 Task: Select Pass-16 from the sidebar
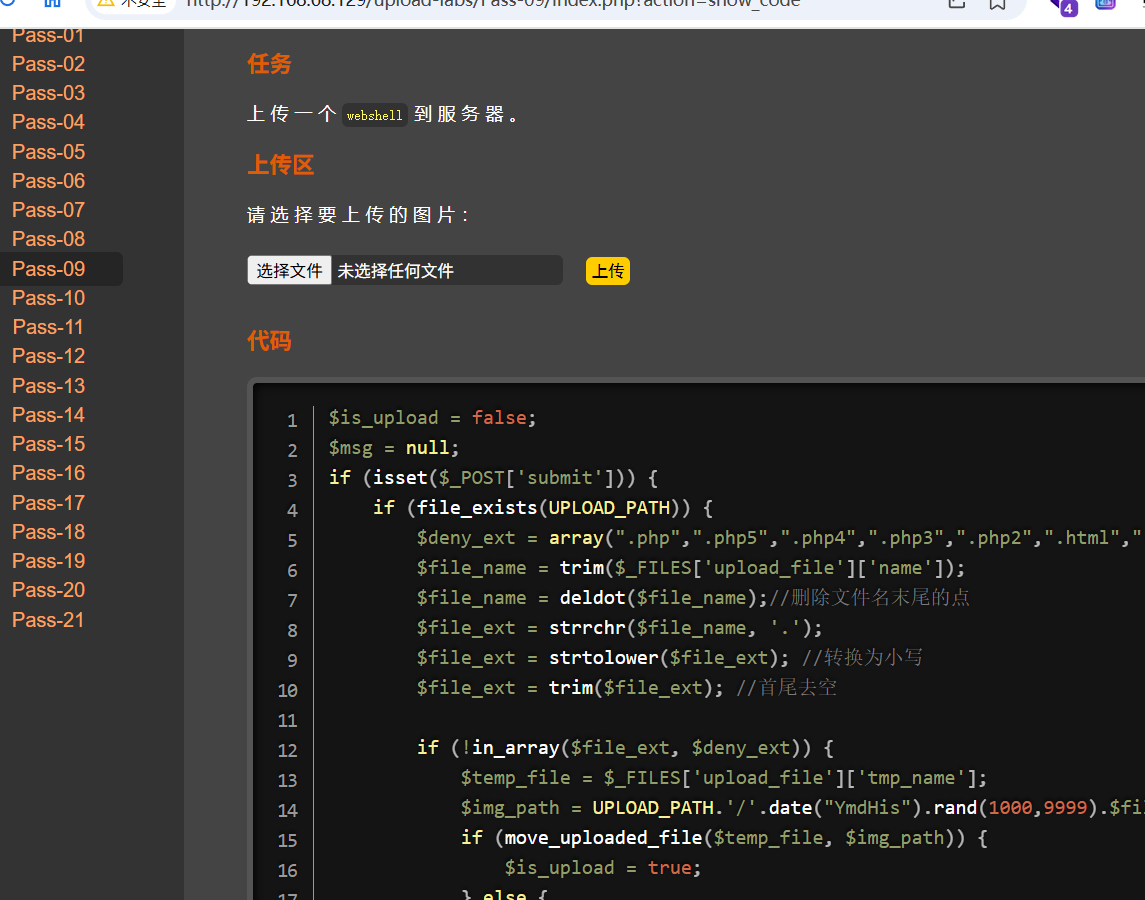(x=48, y=473)
